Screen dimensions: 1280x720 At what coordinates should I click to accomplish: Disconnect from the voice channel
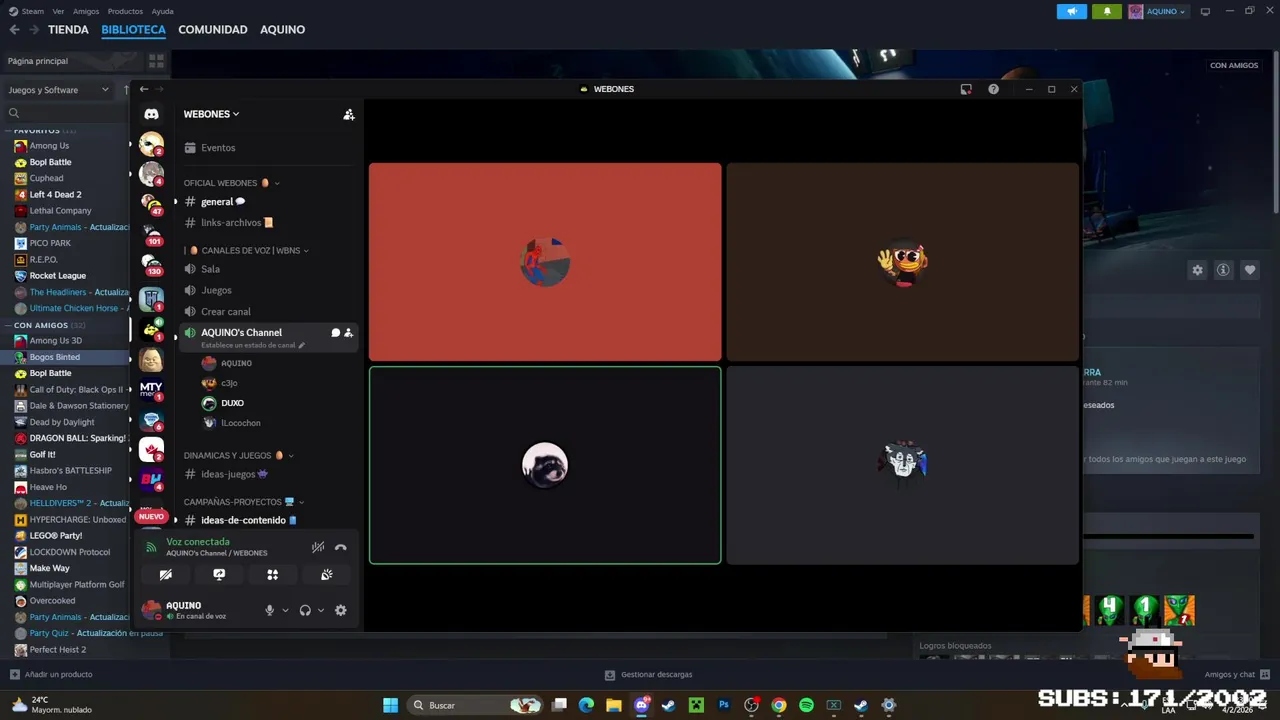coord(341,547)
